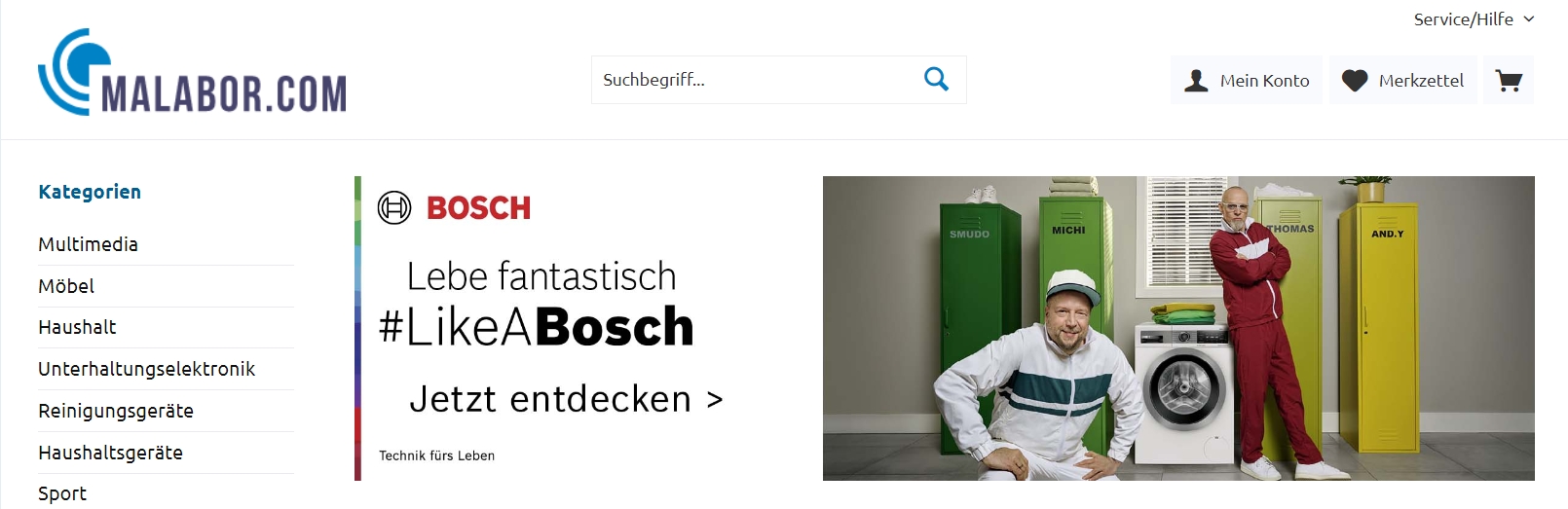Go to homepage via Malabor.com logo
The height and width of the screenshot is (509, 1568).
pyautogui.click(x=192, y=72)
